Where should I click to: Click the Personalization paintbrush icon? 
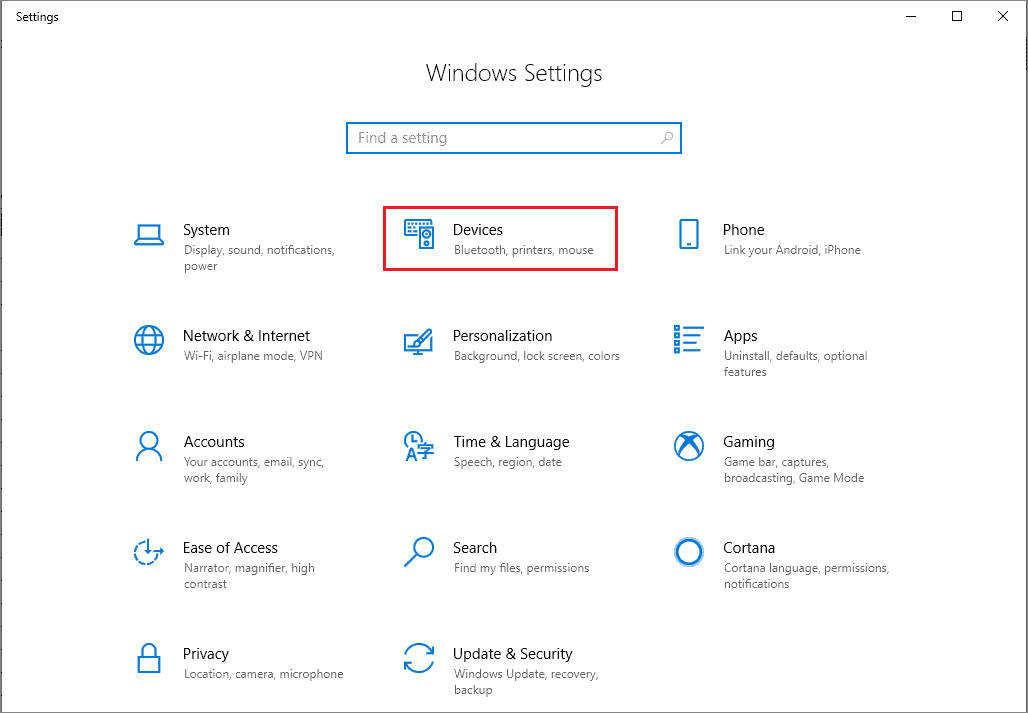click(x=418, y=341)
